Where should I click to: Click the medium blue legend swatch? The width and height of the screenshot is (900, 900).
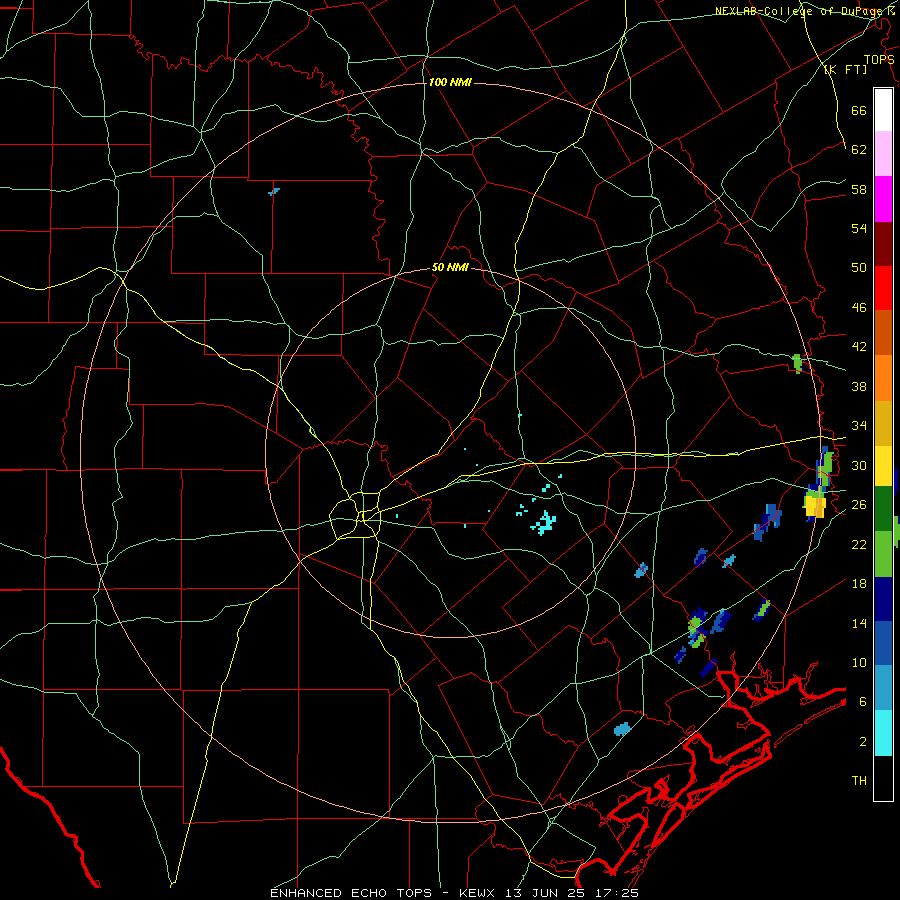tap(883, 643)
